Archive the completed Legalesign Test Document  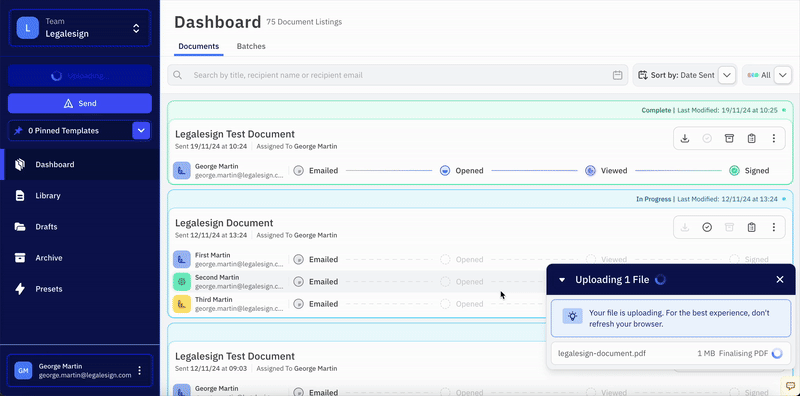(729, 138)
